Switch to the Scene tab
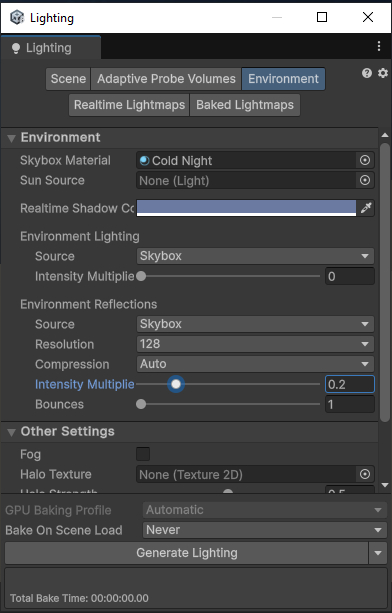This screenshot has height=613, width=392. 68,79
